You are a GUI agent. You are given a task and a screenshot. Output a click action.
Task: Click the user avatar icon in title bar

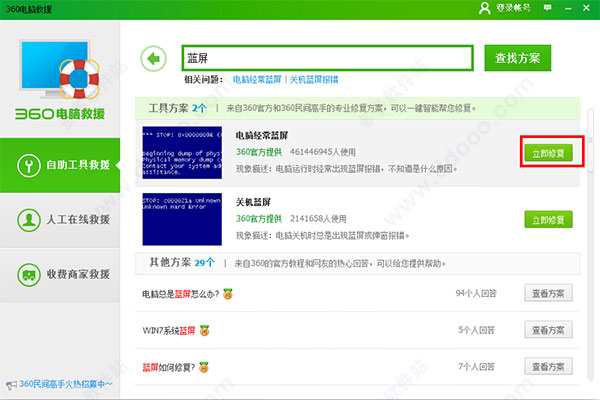coord(485,8)
